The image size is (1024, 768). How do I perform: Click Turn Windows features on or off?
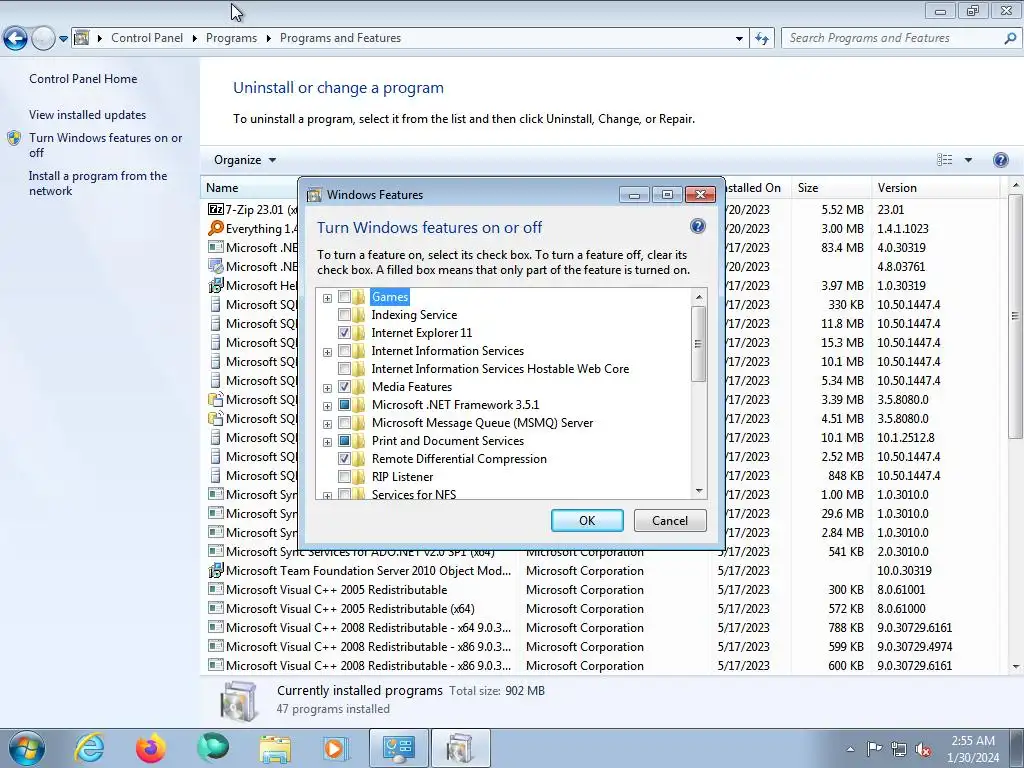(106, 145)
